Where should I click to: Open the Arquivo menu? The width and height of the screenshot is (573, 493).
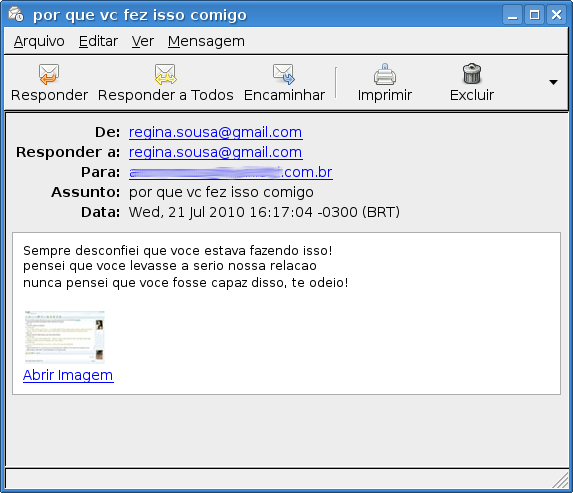[39, 41]
